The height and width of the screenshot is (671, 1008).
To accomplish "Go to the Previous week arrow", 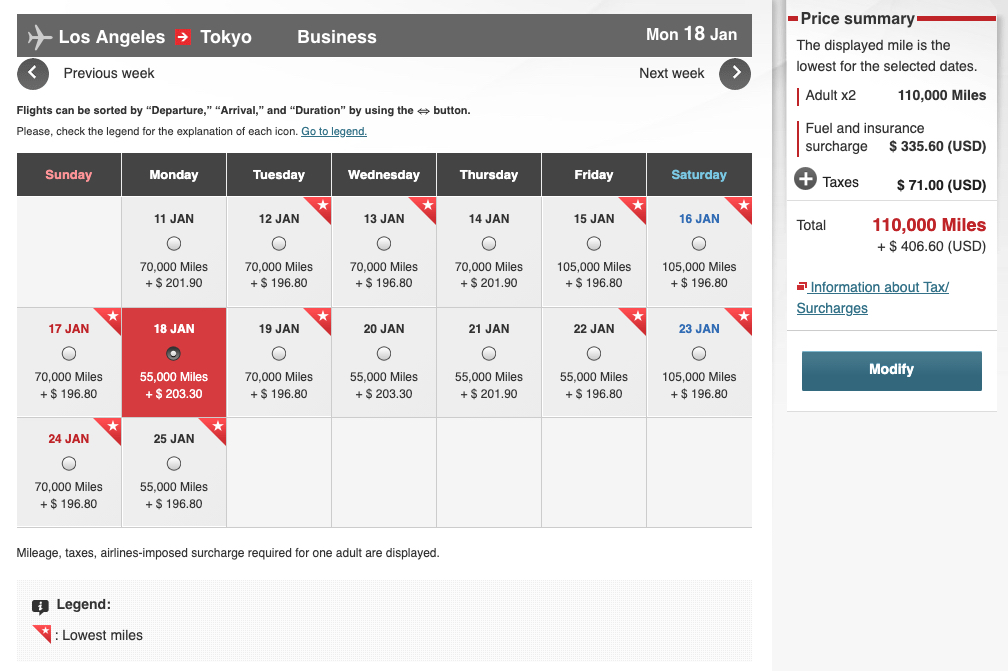I will 33,74.
